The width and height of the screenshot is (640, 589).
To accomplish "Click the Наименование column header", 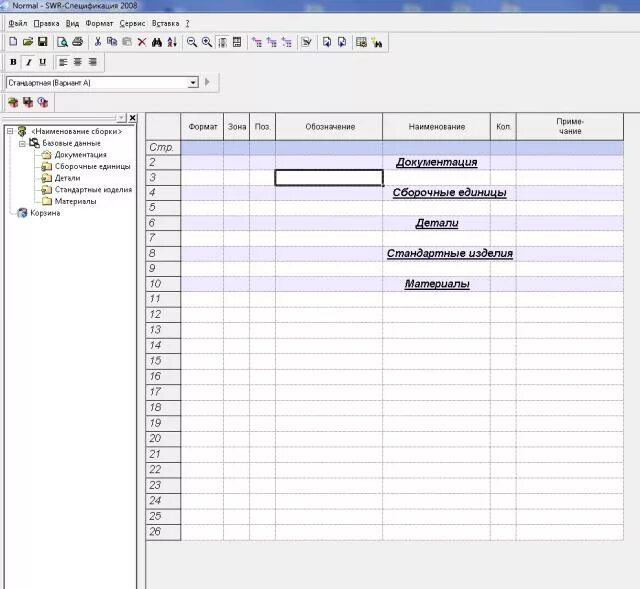I will point(436,127).
